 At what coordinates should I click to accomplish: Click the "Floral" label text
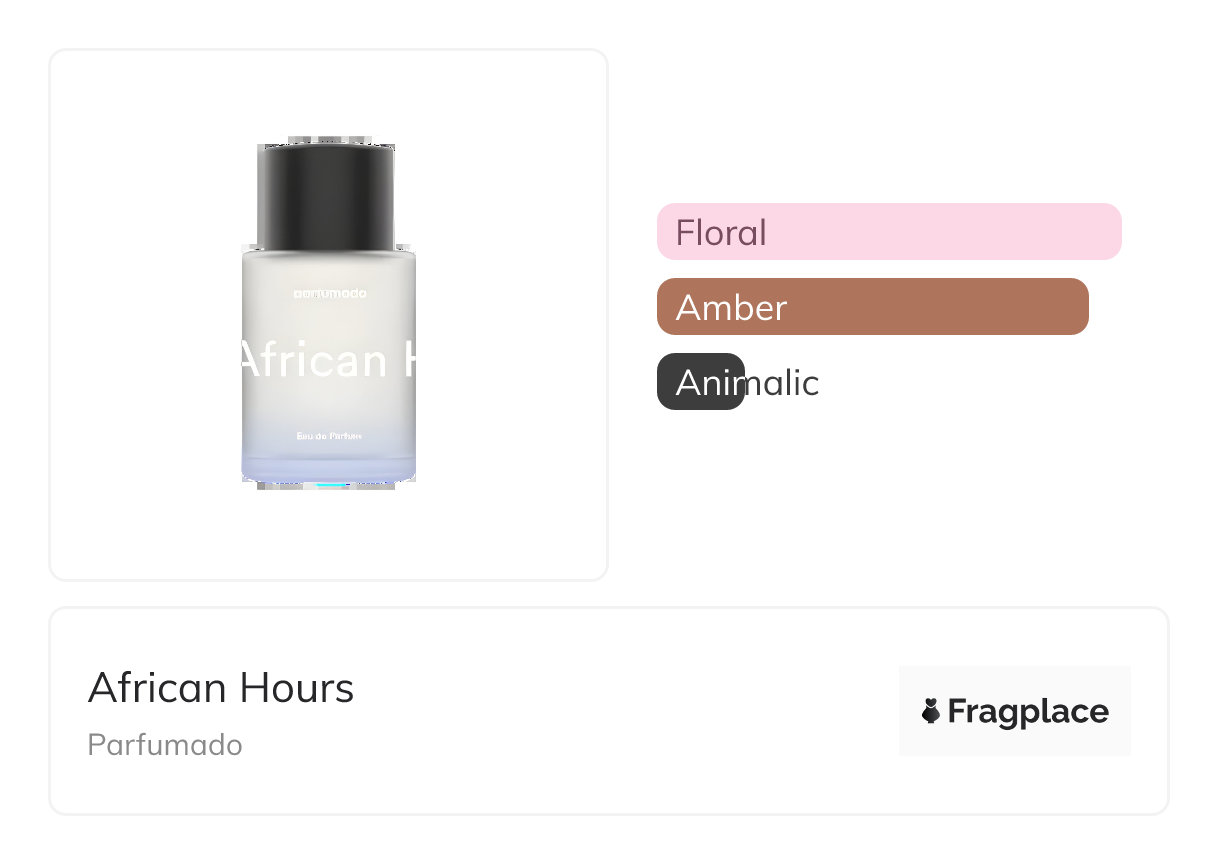[721, 233]
